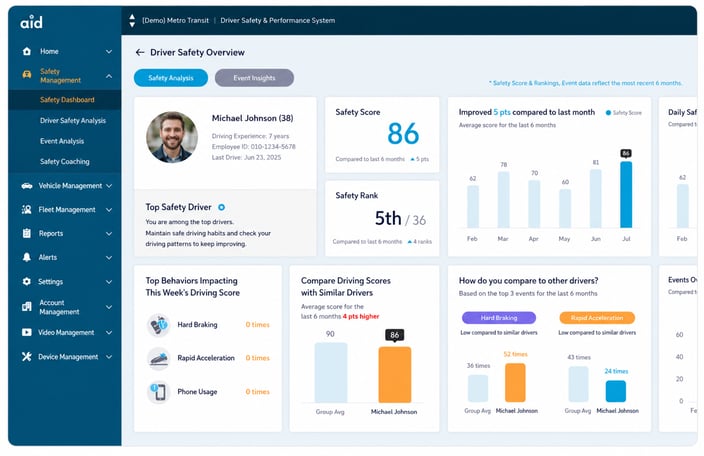Click (Demo) Metro Transit in header
The width and height of the screenshot is (704, 456).
click(x=176, y=21)
